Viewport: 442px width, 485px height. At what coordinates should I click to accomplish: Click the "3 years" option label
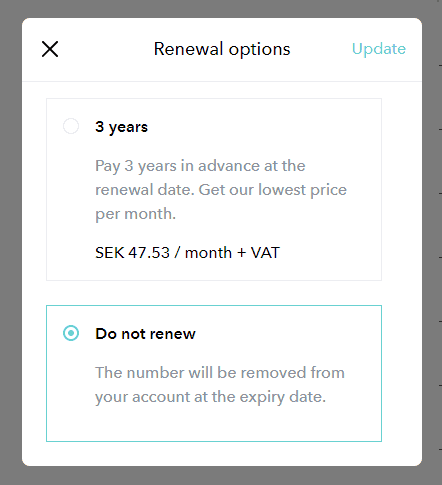point(121,127)
